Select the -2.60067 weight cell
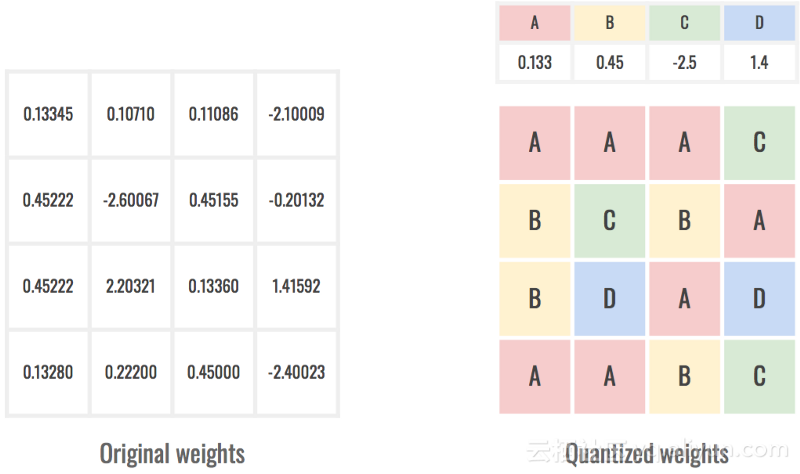Screen dimensions: 800x474 (x=131, y=200)
